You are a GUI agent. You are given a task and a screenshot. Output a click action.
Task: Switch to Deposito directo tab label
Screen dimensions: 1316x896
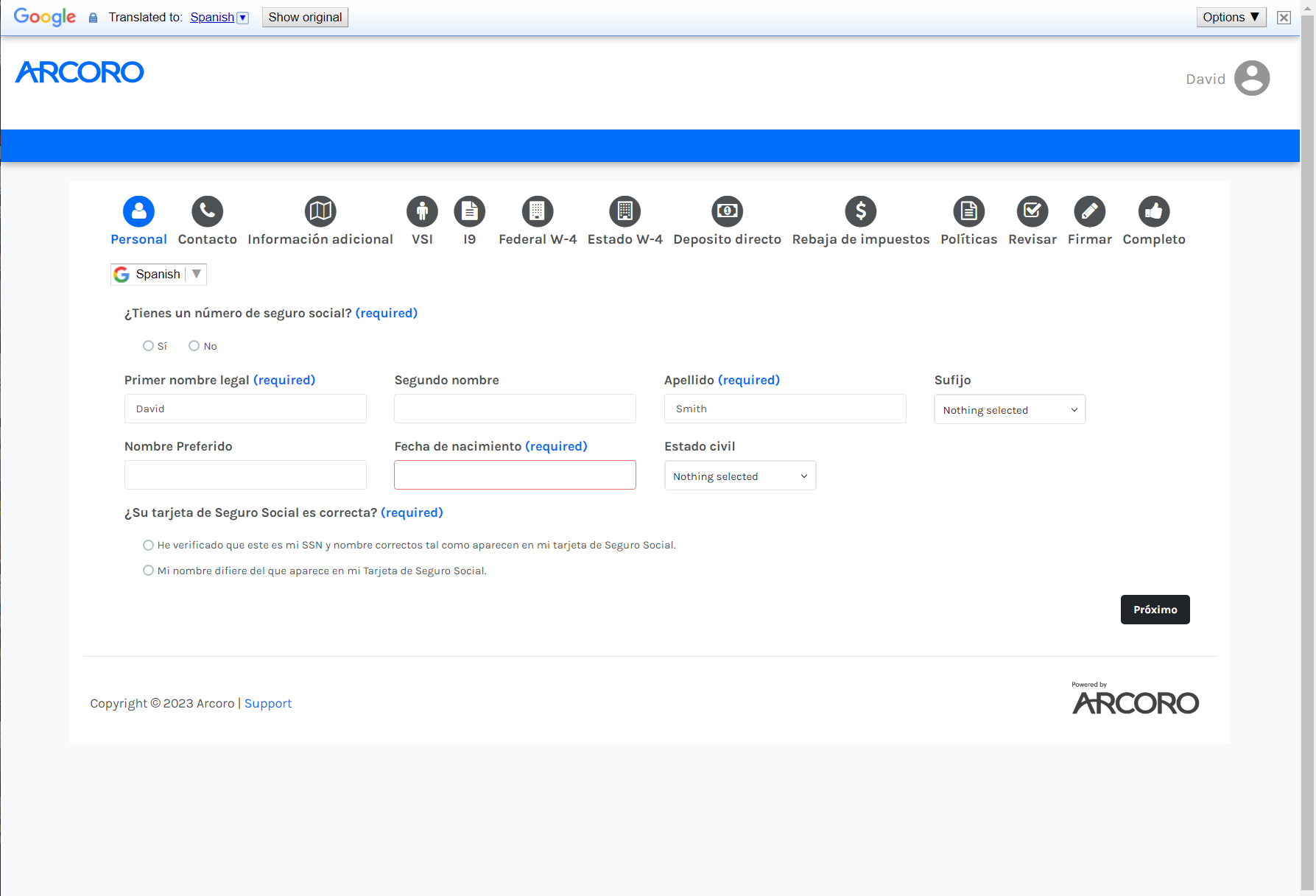point(728,239)
